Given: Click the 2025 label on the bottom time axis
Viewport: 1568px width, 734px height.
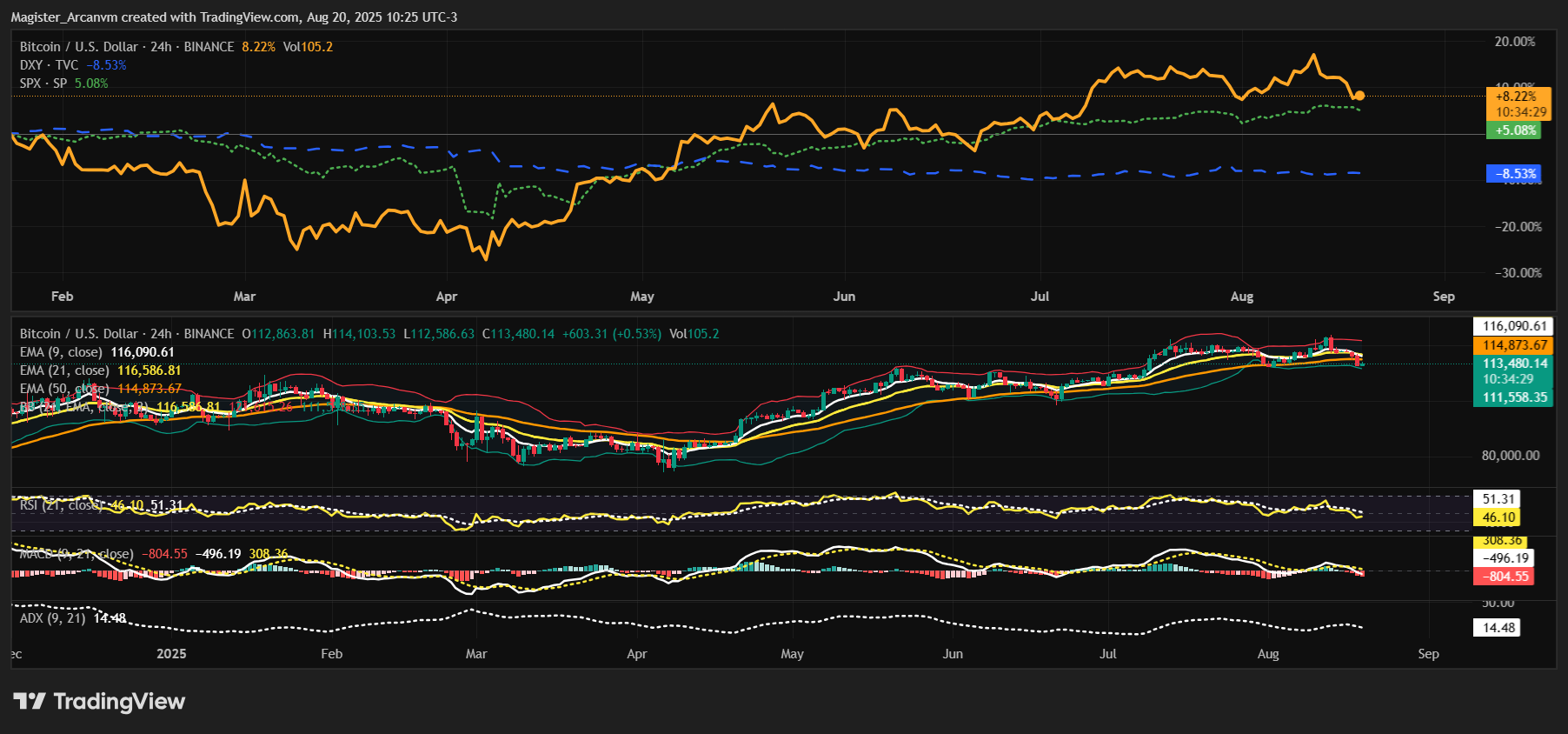Looking at the screenshot, I should point(171,654).
